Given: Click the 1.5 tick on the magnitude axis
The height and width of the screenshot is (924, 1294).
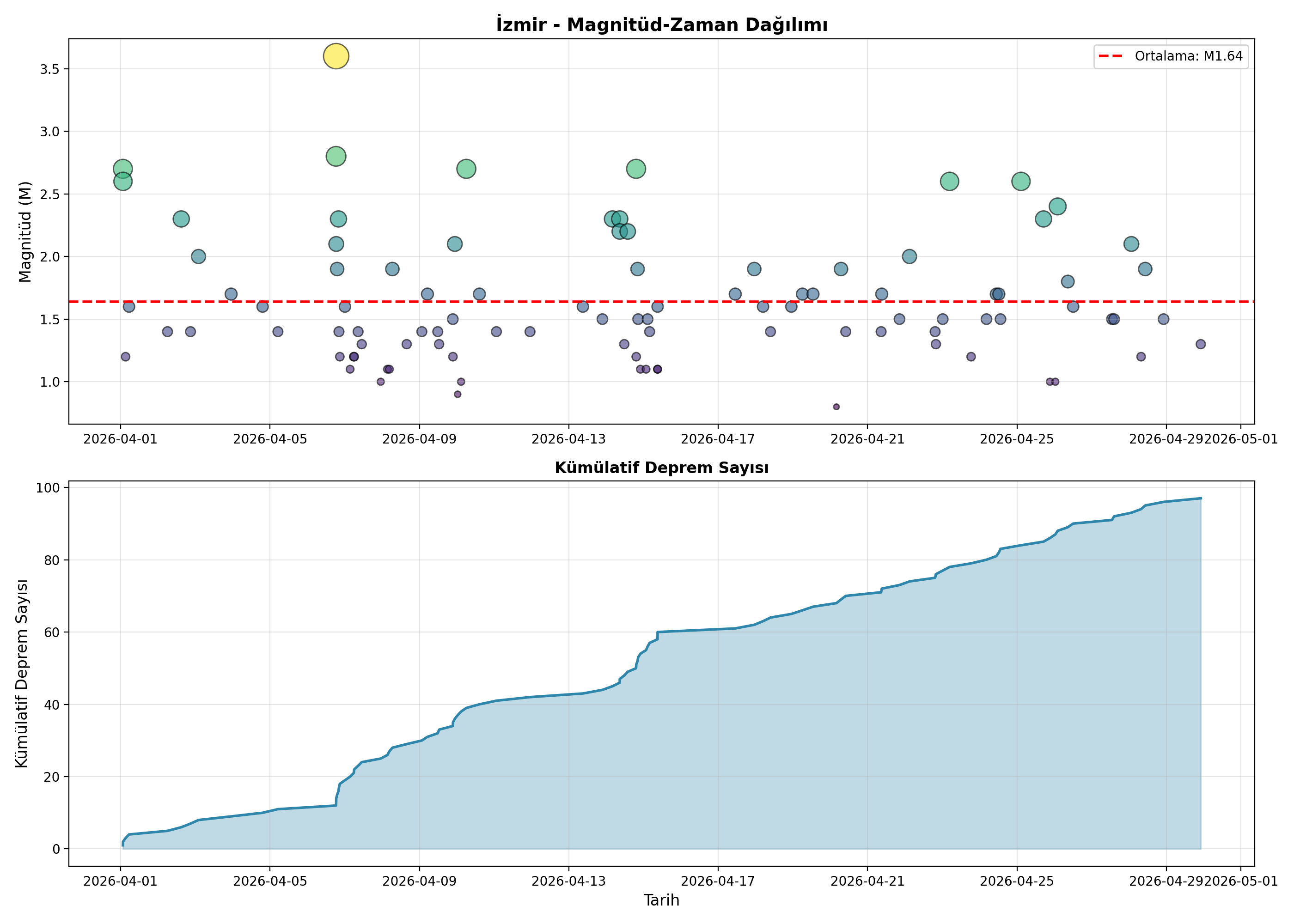Looking at the screenshot, I should click(x=50, y=319).
